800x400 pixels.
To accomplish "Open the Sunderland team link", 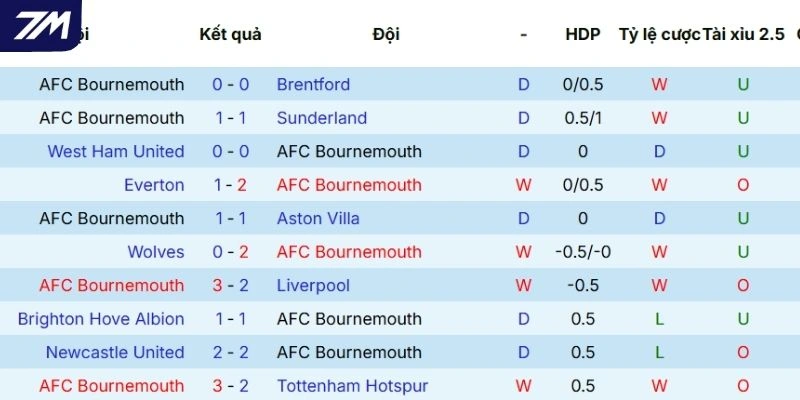I will [321, 118].
